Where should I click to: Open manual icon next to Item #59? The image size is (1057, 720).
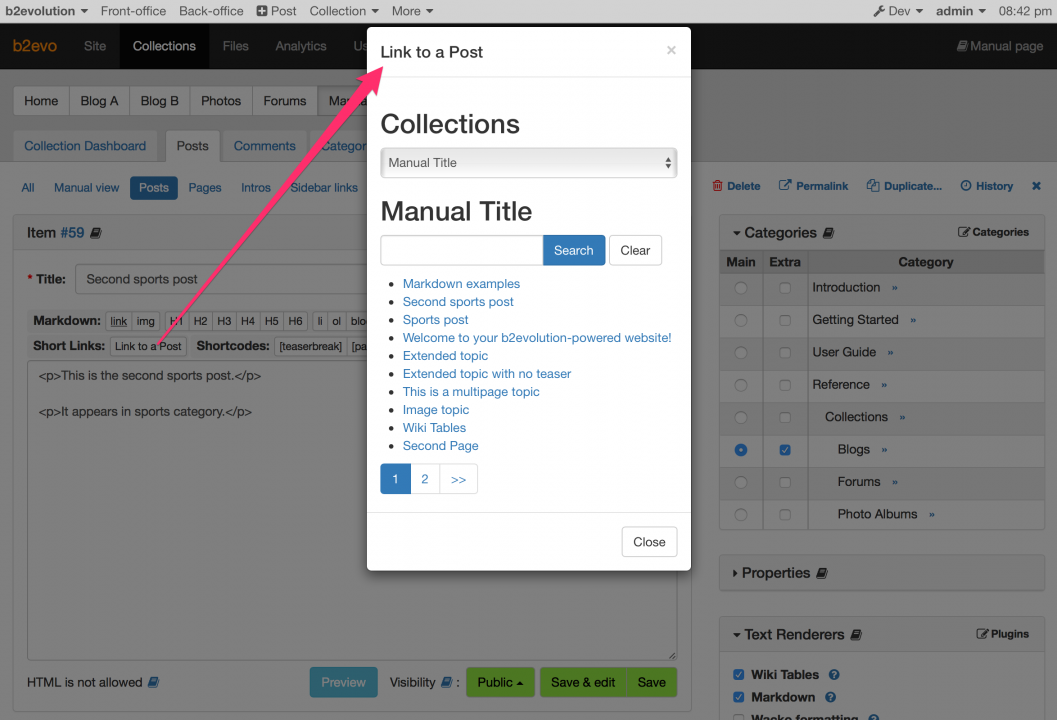(96, 233)
